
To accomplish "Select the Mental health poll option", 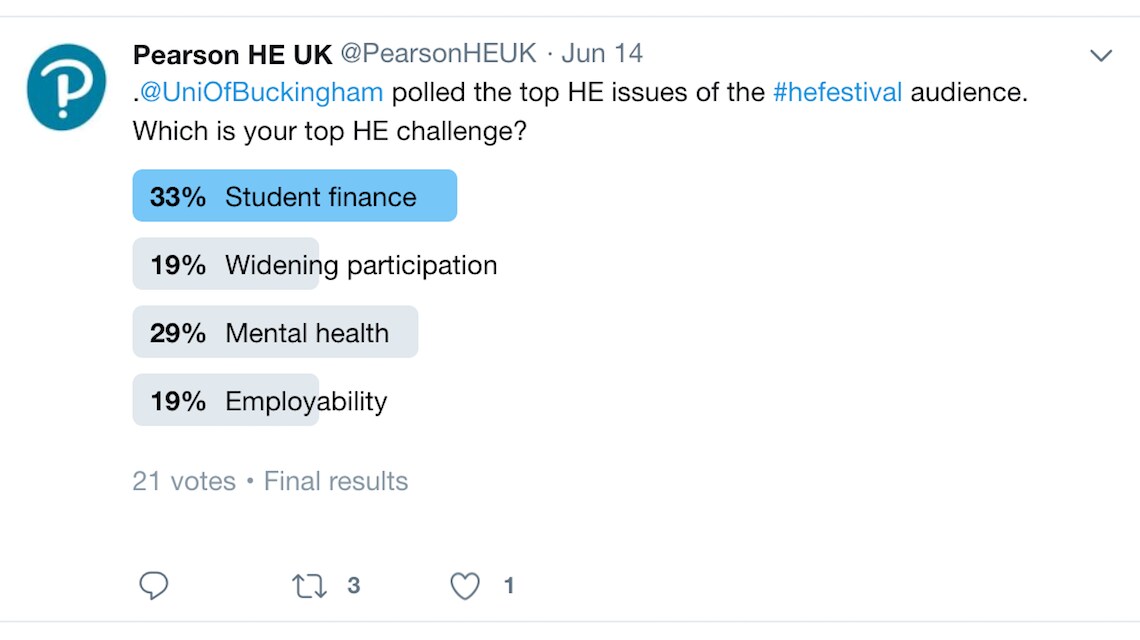I will [307, 333].
